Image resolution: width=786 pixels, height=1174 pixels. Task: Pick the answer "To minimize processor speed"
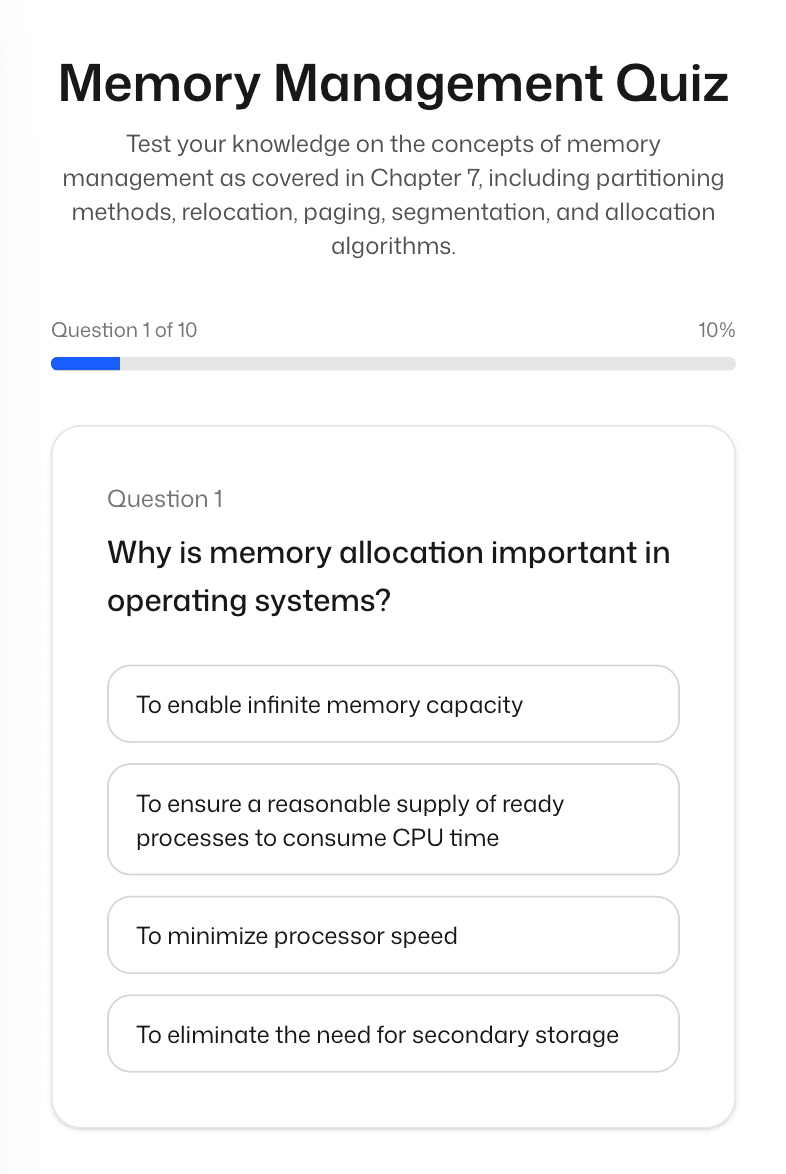(393, 934)
